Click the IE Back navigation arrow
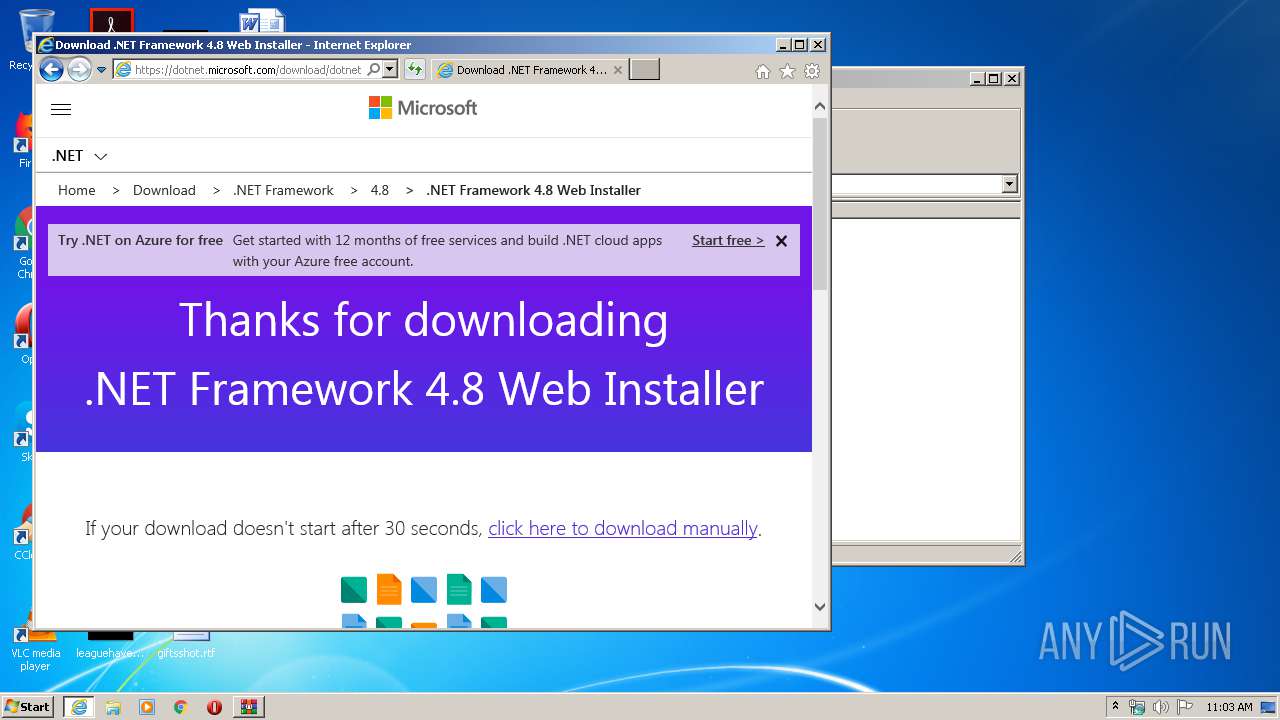 click(x=51, y=70)
